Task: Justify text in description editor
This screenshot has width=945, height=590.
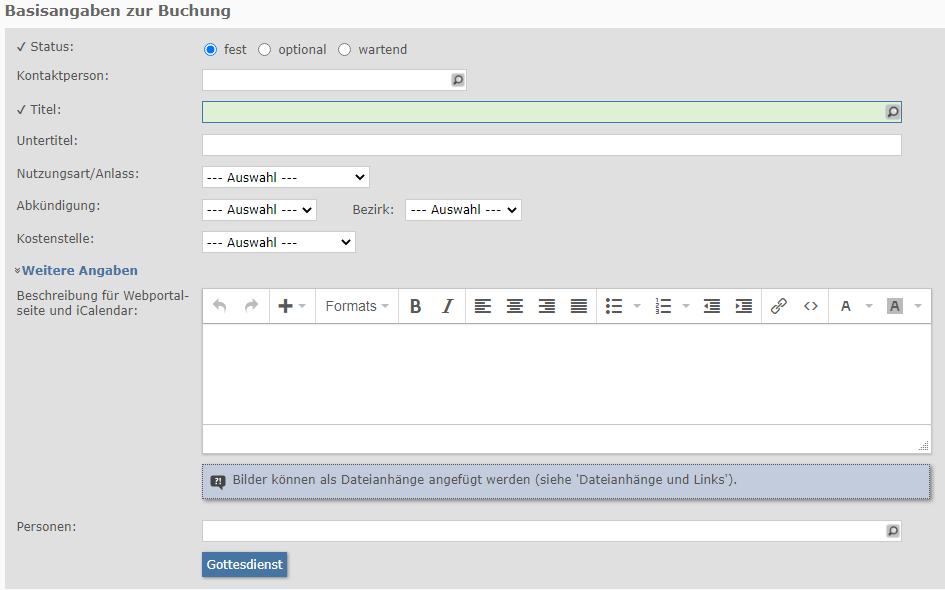Action: click(x=579, y=306)
